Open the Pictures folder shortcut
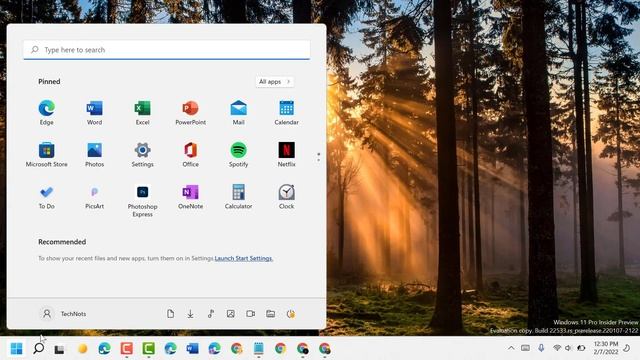Screen dimensions: 640x360 click(x=231, y=313)
